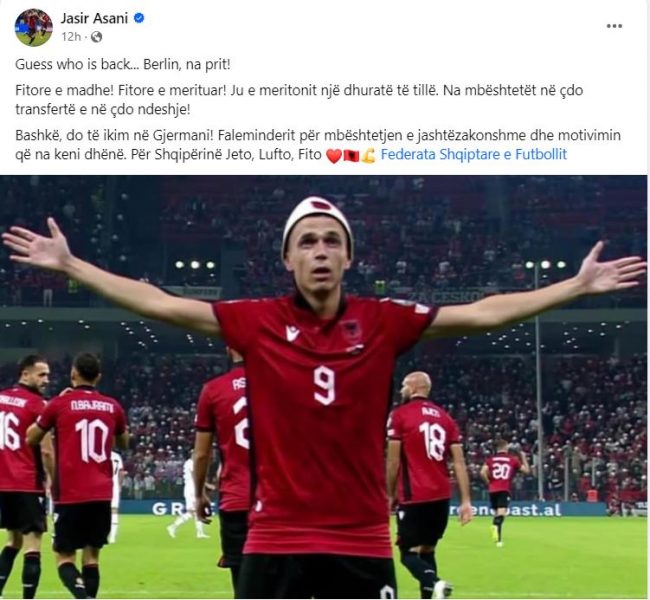The image size is (650, 600).
Task: Click the 12h post timestamp
Action: pos(71,37)
